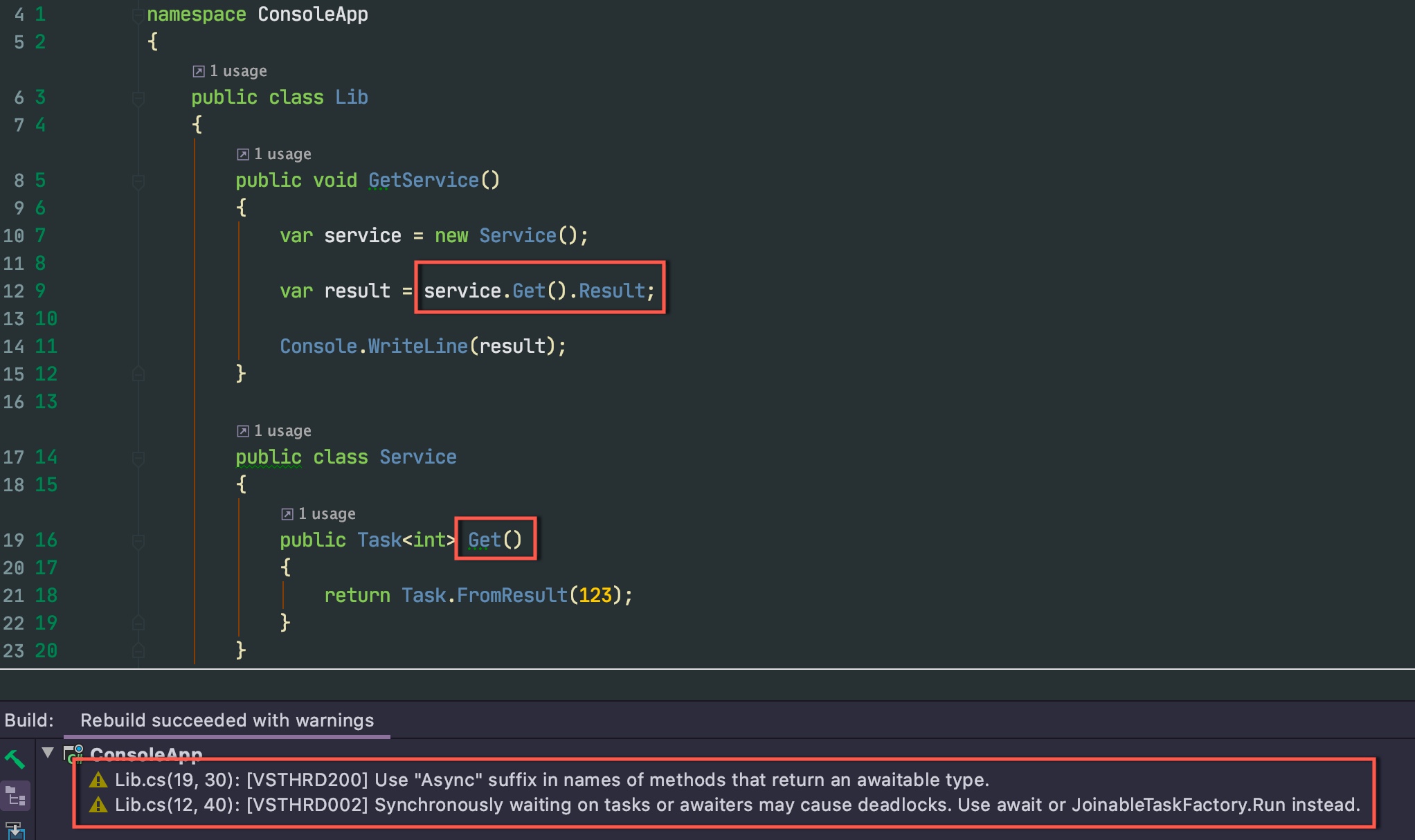1415x840 pixels.
Task: Click the Build panel label
Action: coord(29,721)
